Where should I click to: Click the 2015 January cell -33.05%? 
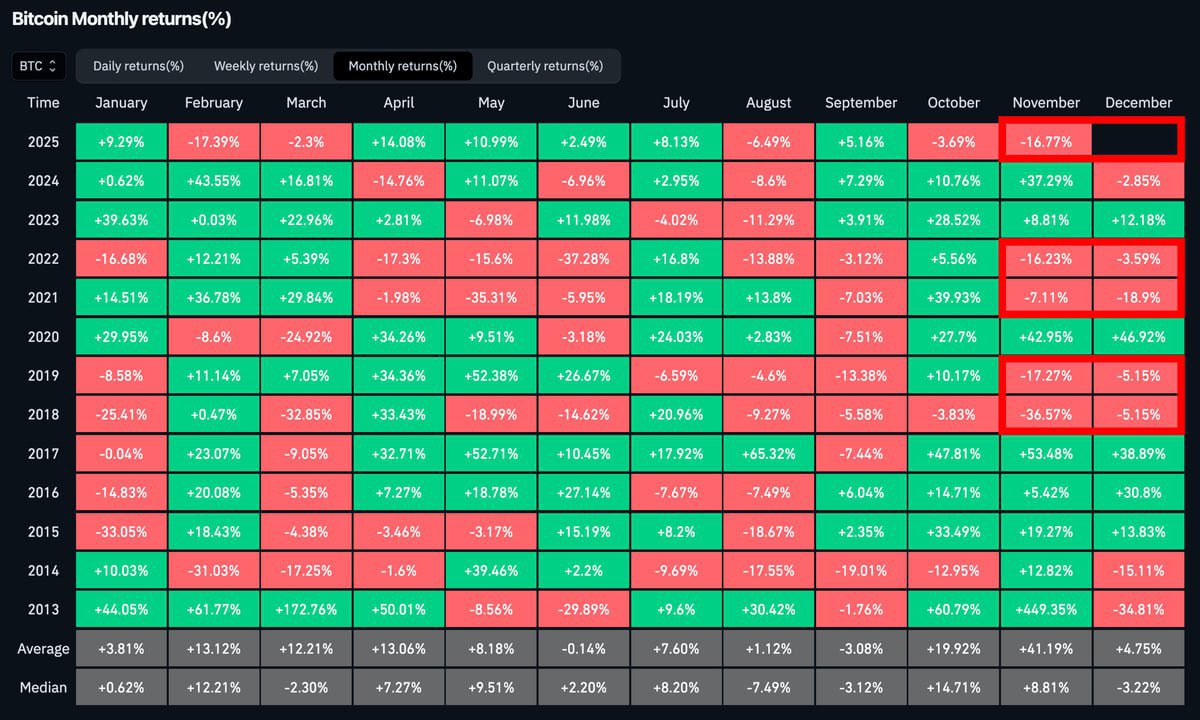point(121,532)
